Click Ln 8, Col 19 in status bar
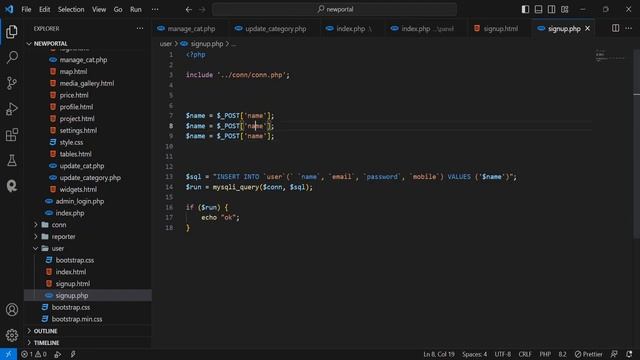Viewport: 640px width, 360px height. [438, 354]
